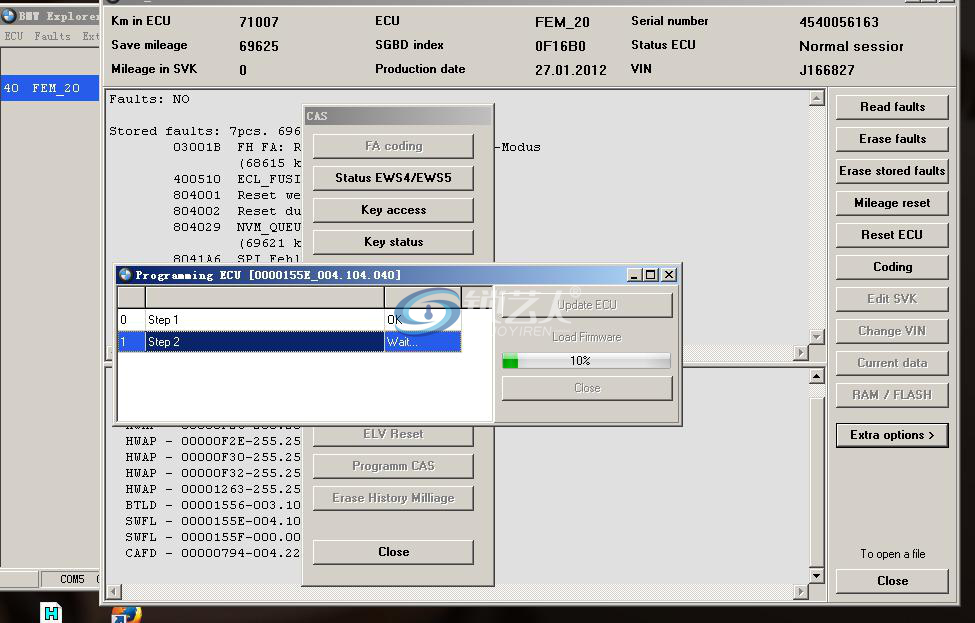The height and width of the screenshot is (623, 975).
Task: Click the Reset ECU button
Action: coord(892,234)
